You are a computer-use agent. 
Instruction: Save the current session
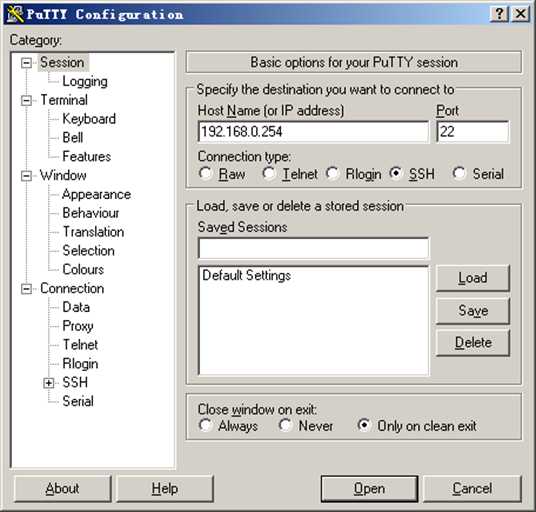point(473,311)
